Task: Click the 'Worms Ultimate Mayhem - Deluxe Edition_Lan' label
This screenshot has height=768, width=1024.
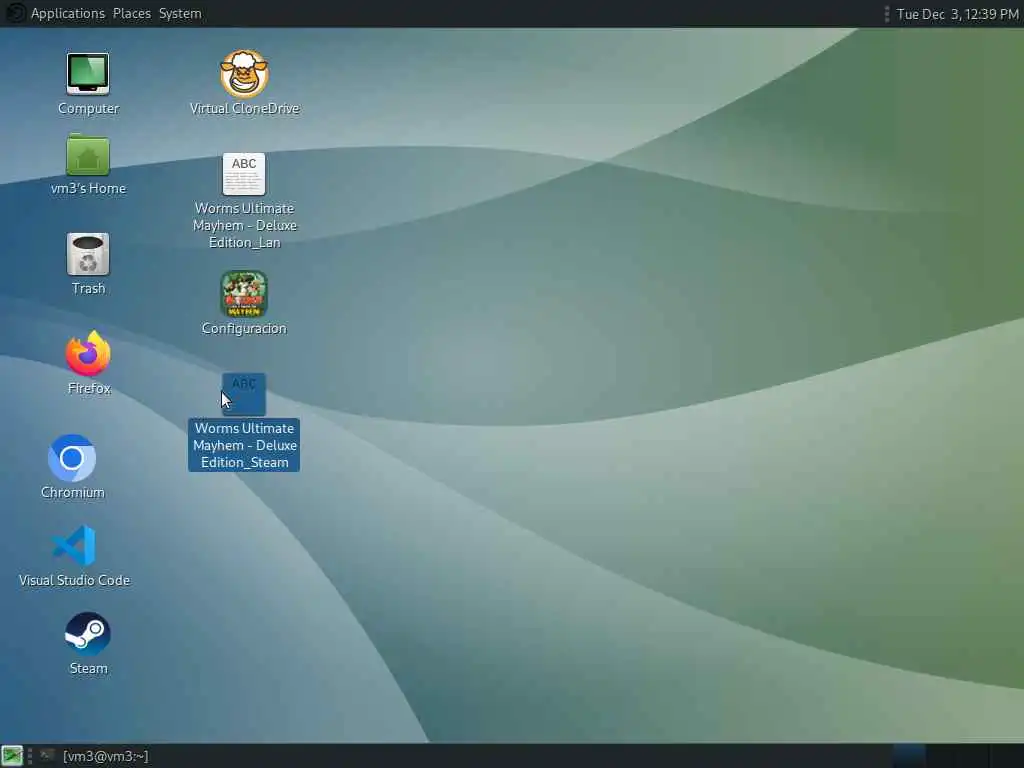Action: (244, 225)
